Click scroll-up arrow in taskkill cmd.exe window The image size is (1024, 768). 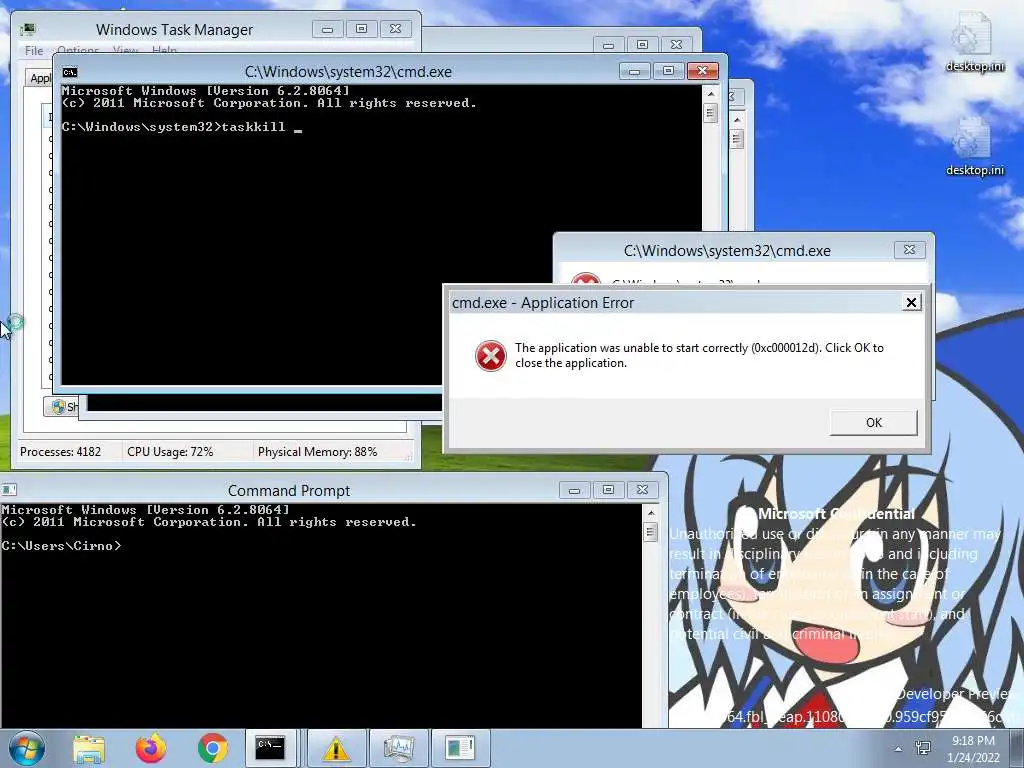(x=711, y=94)
